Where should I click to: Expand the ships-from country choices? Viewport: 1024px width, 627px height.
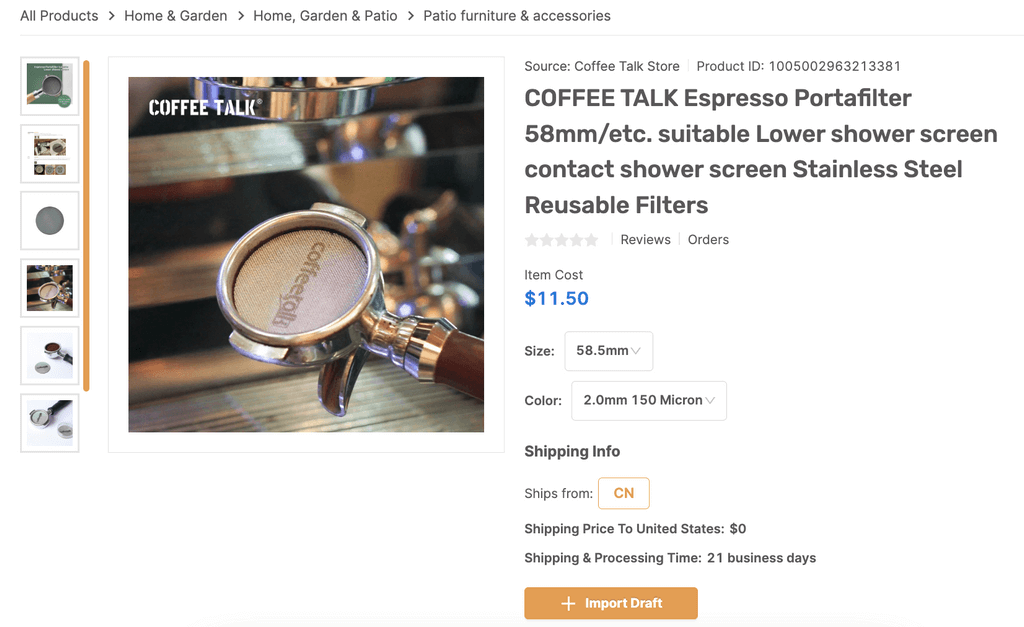[623, 493]
